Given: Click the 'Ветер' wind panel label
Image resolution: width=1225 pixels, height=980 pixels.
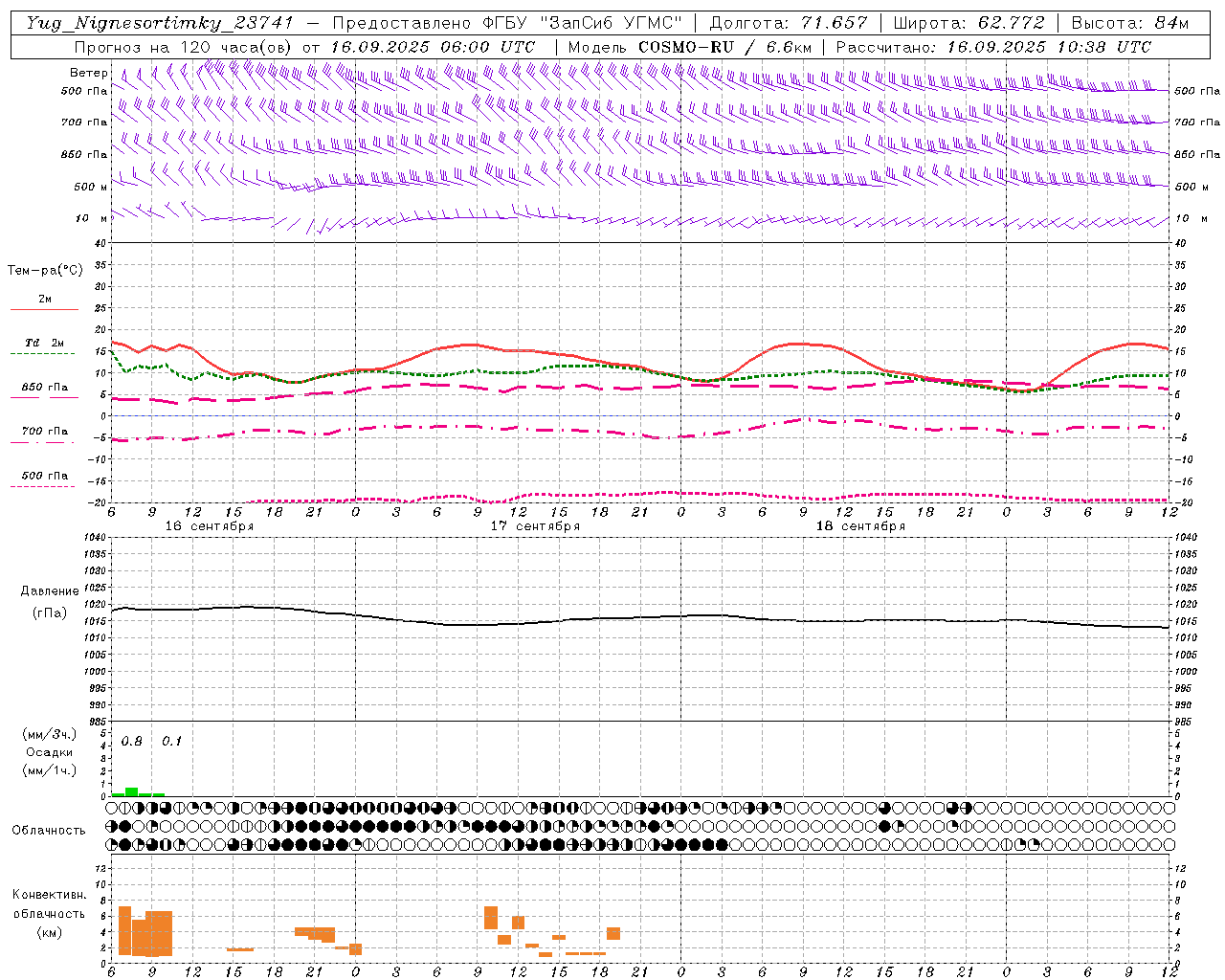Looking at the screenshot, I should [x=89, y=73].
